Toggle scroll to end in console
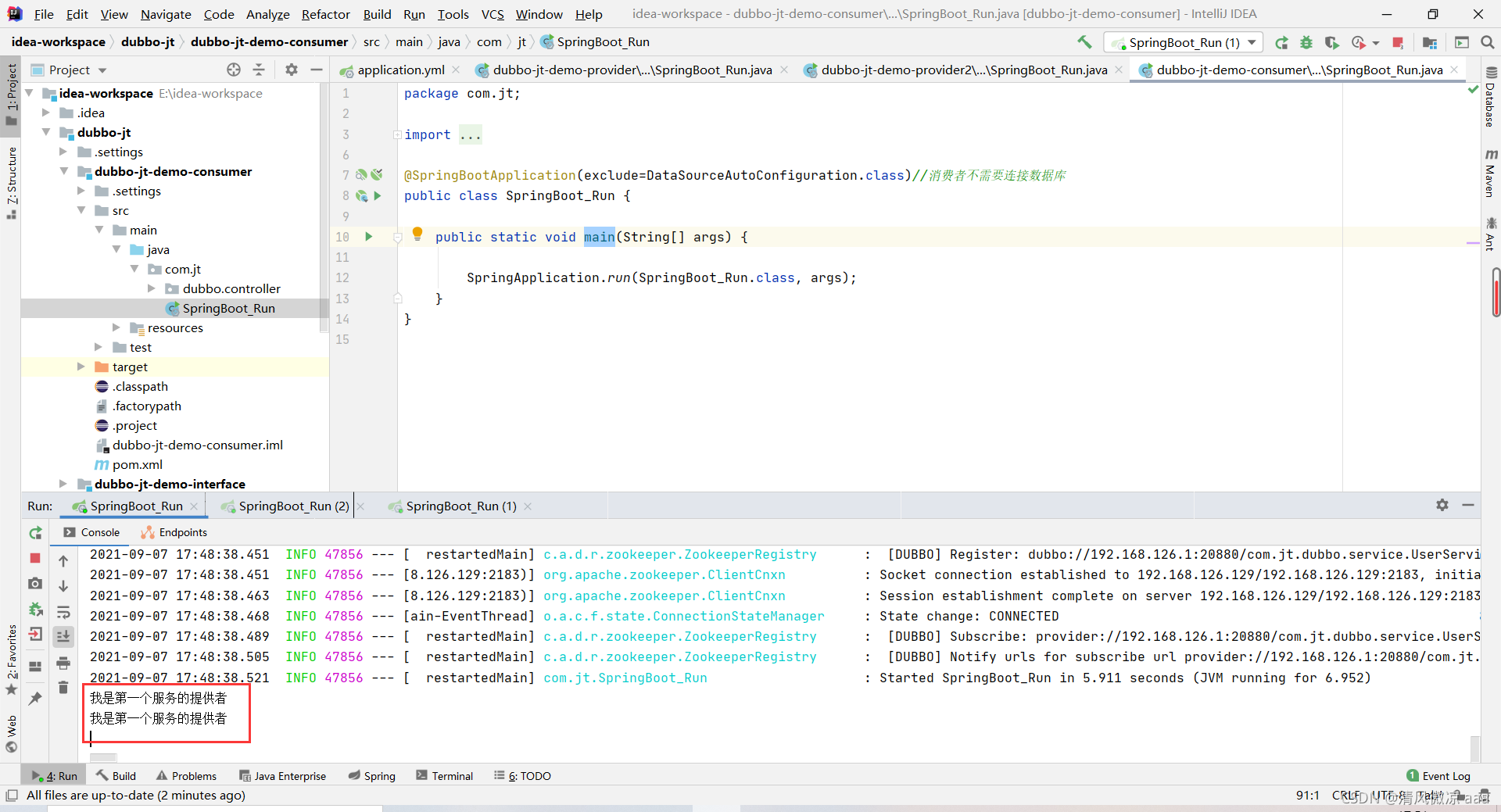 tap(63, 637)
